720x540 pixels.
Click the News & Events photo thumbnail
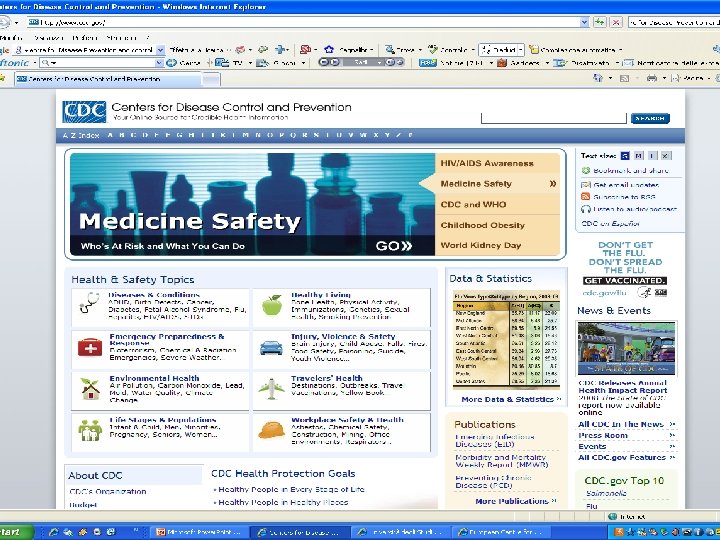click(x=626, y=349)
